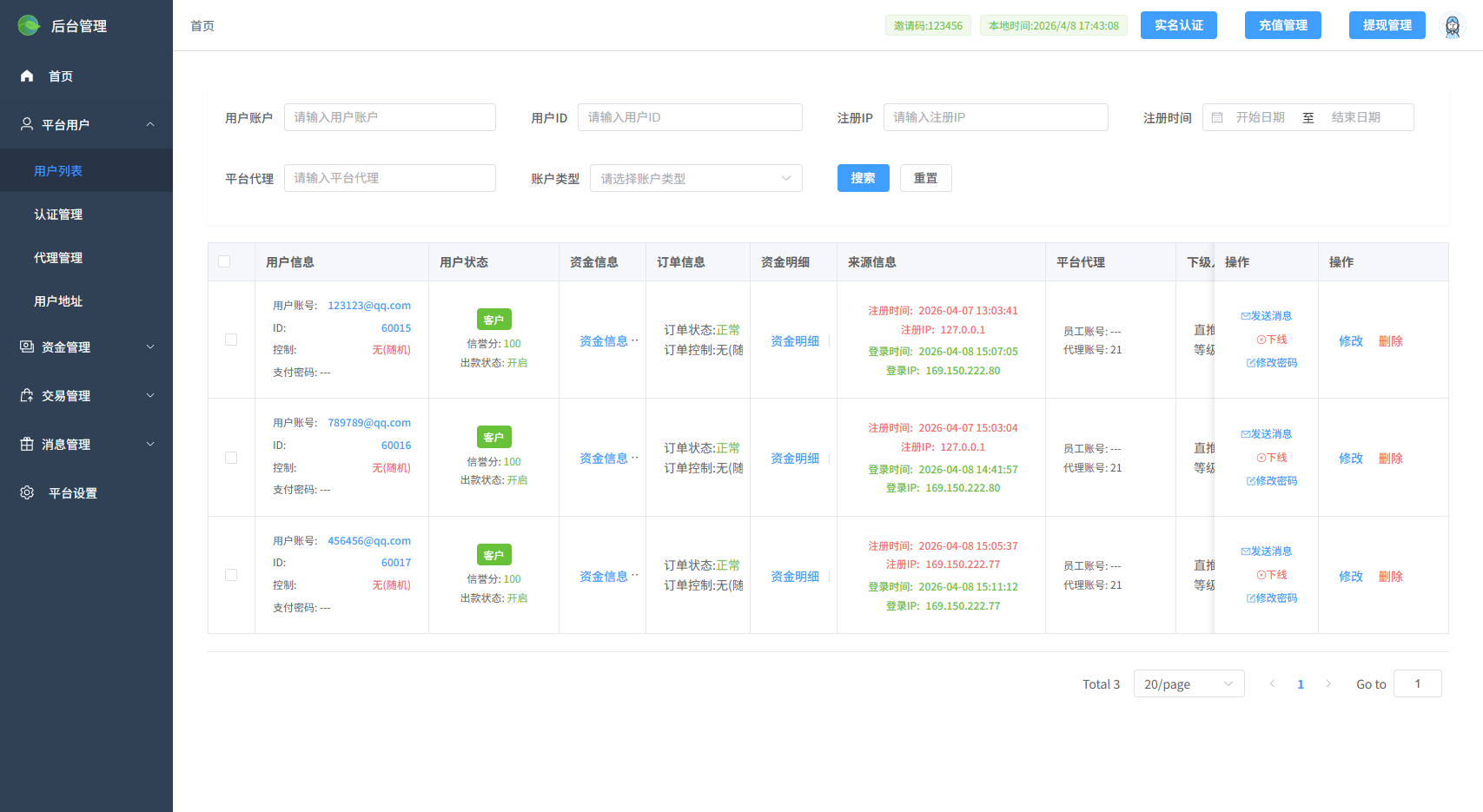The width and height of the screenshot is (1483, 812).
Task: Check the row checkbox for 456456@qq.com
Action: point(231,575)
